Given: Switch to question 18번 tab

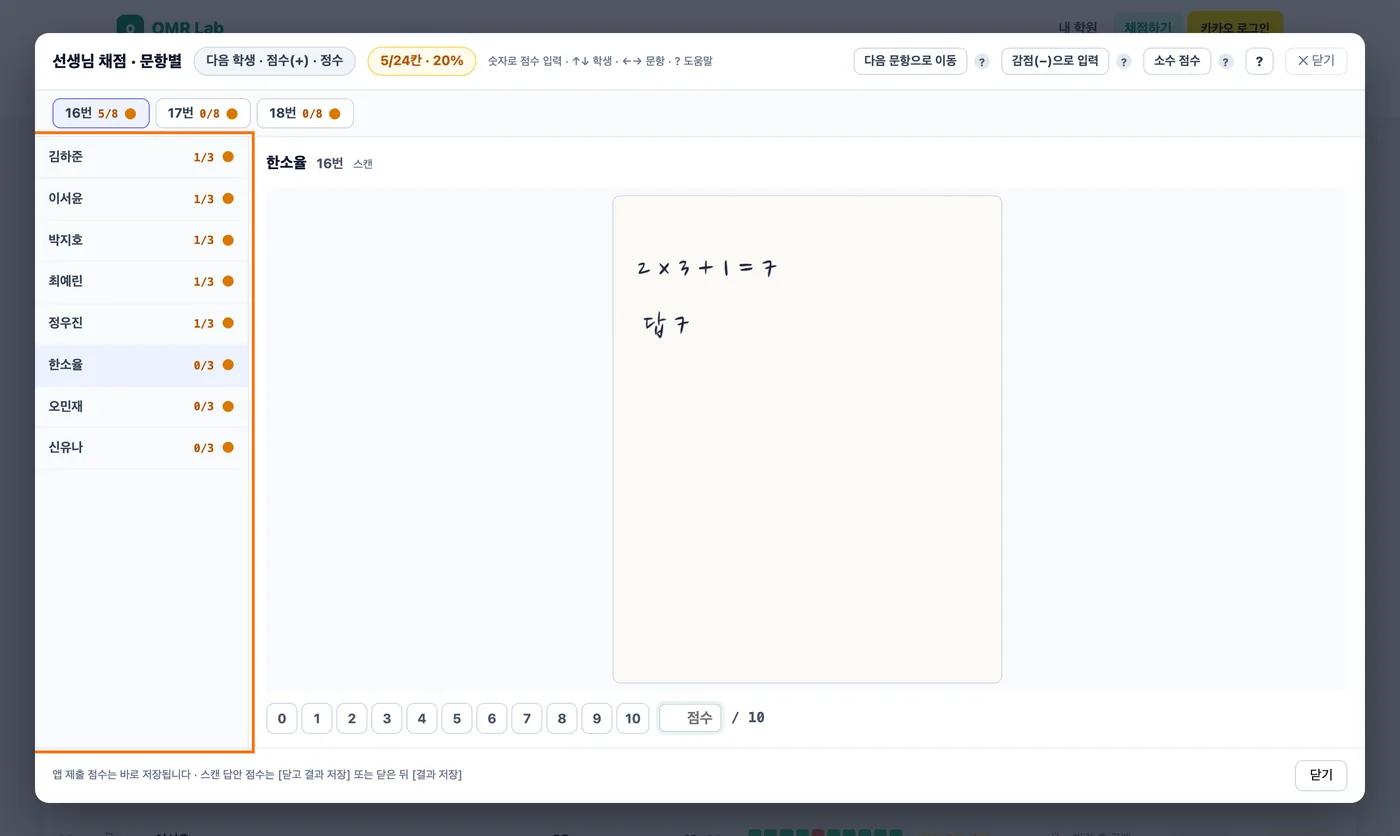Looking at the screenshot, I should click(x=305, y=113).
